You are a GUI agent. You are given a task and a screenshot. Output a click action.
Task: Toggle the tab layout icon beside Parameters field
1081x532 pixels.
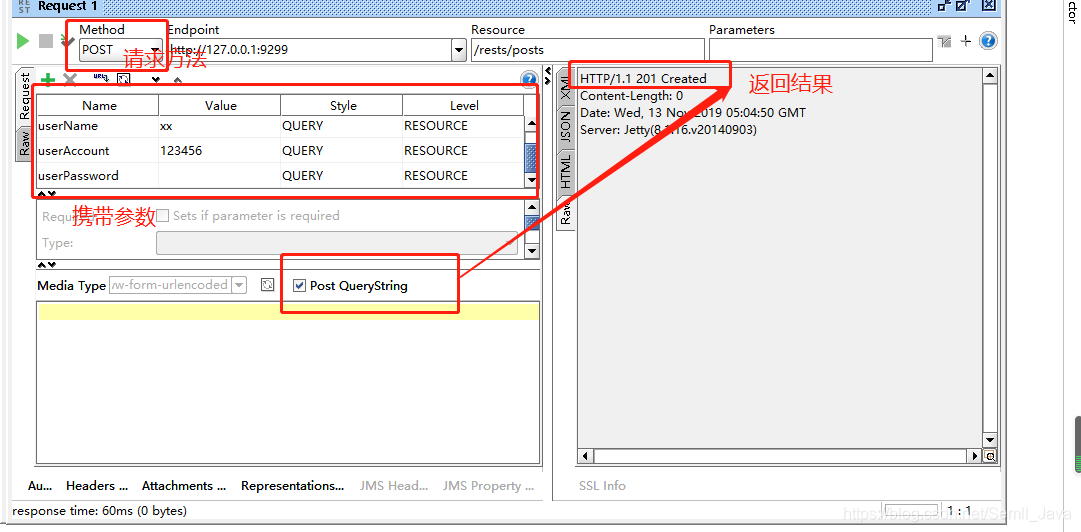tap(944, 42)
